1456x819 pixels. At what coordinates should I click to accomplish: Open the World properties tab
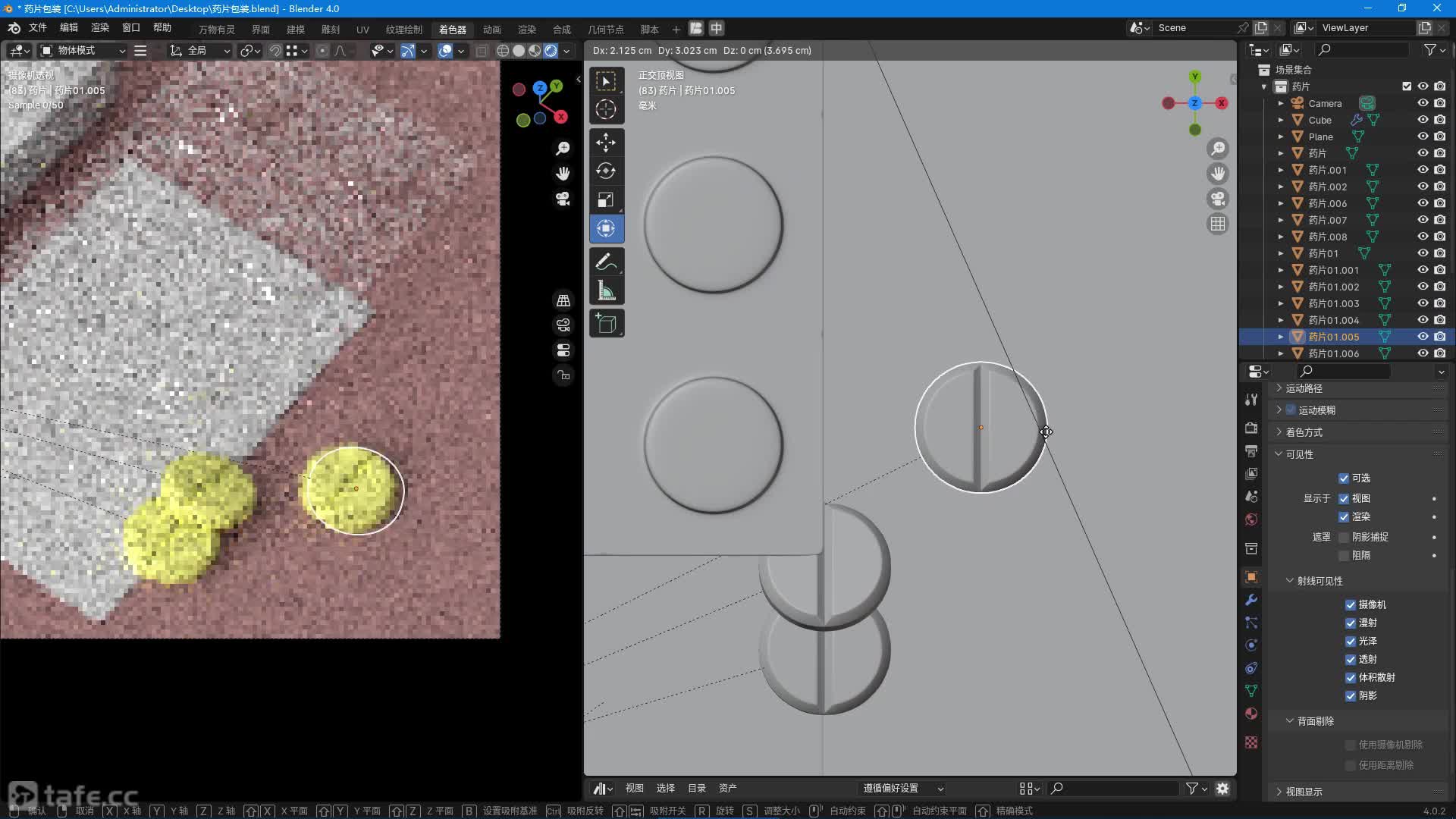(1251, 519)
